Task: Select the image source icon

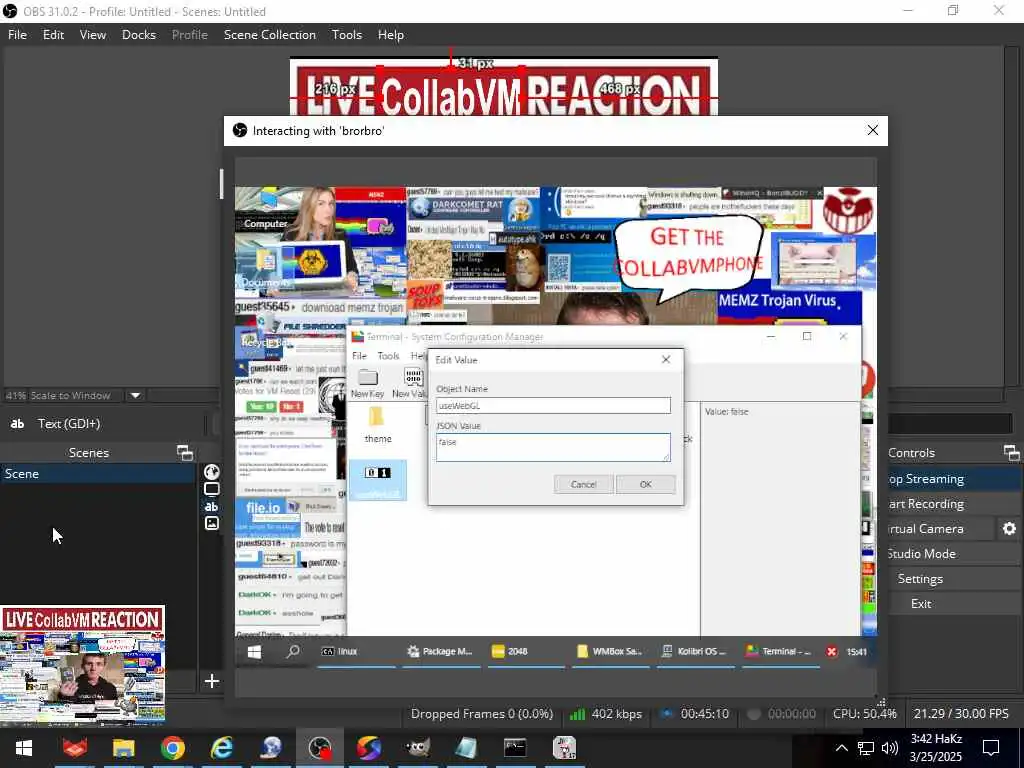Action: coord(212,523)
